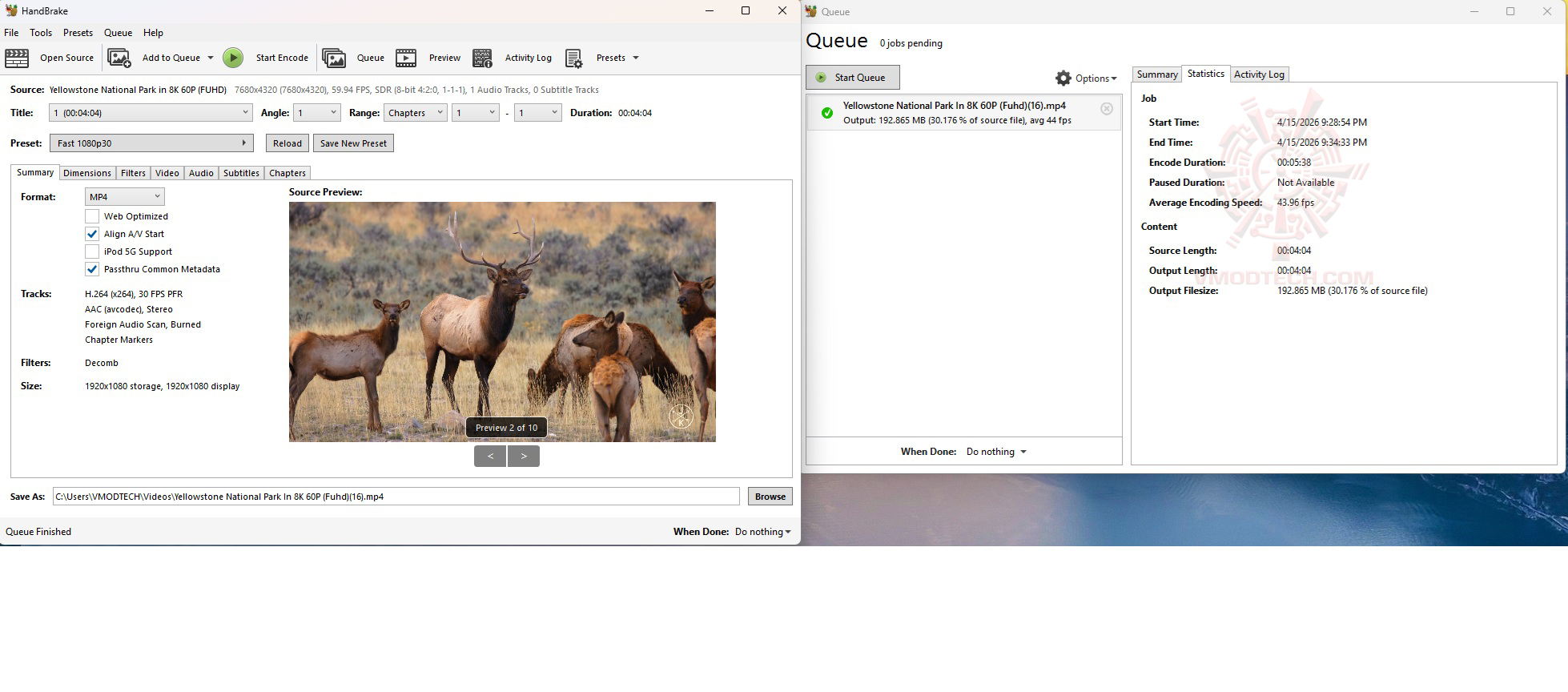This screenshot has width=1568, height=692.
Task: Open HandBrake When Done dropdown in status bar
Action: [x=763, y=532]
